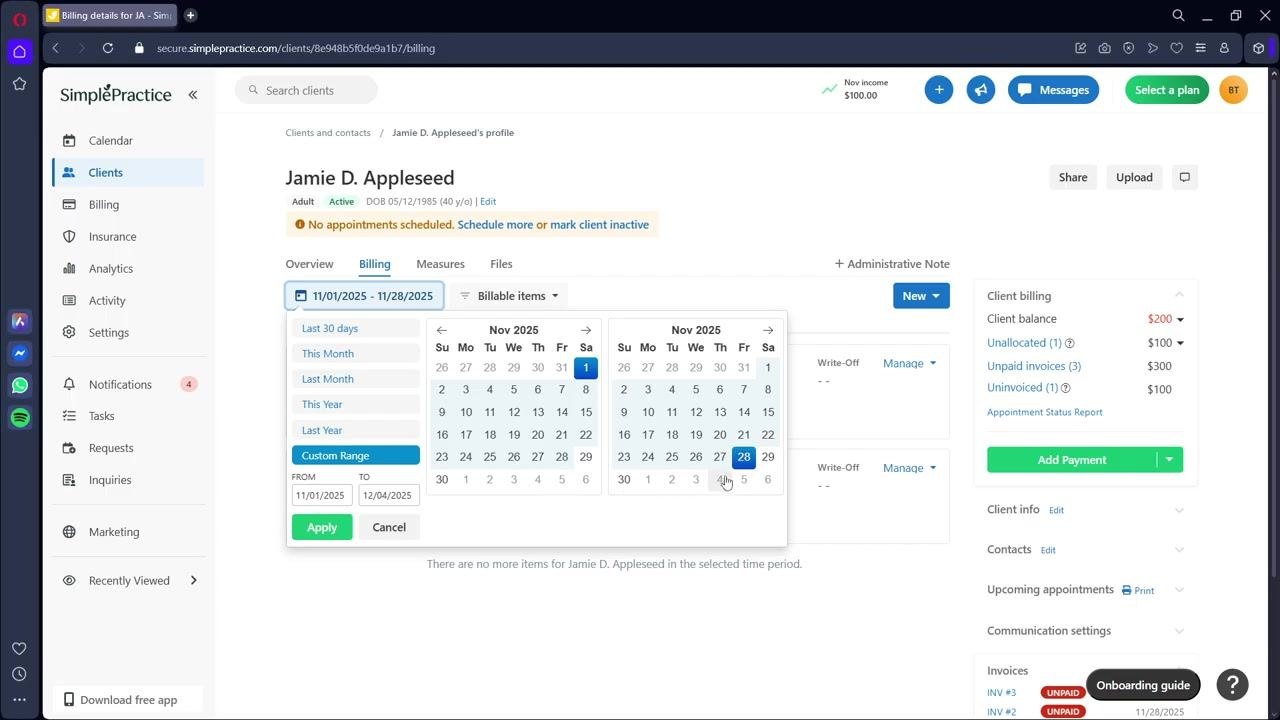The height and width of the screenshot is (720, 1280).
Task: Open Notifications with 4 badge
Action: tap(128, 384)
